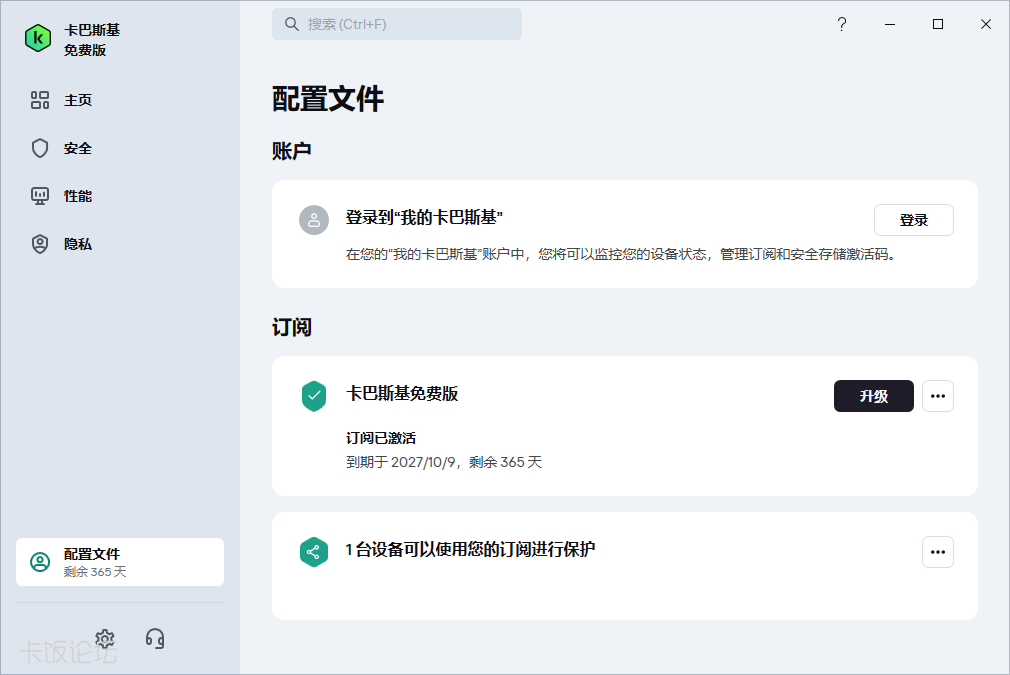Image resolution: width=1010 pixels, height=675 pixels.
Task: Click the 卡巴斯基免费版 subscription title
Action: click(402, 394)
